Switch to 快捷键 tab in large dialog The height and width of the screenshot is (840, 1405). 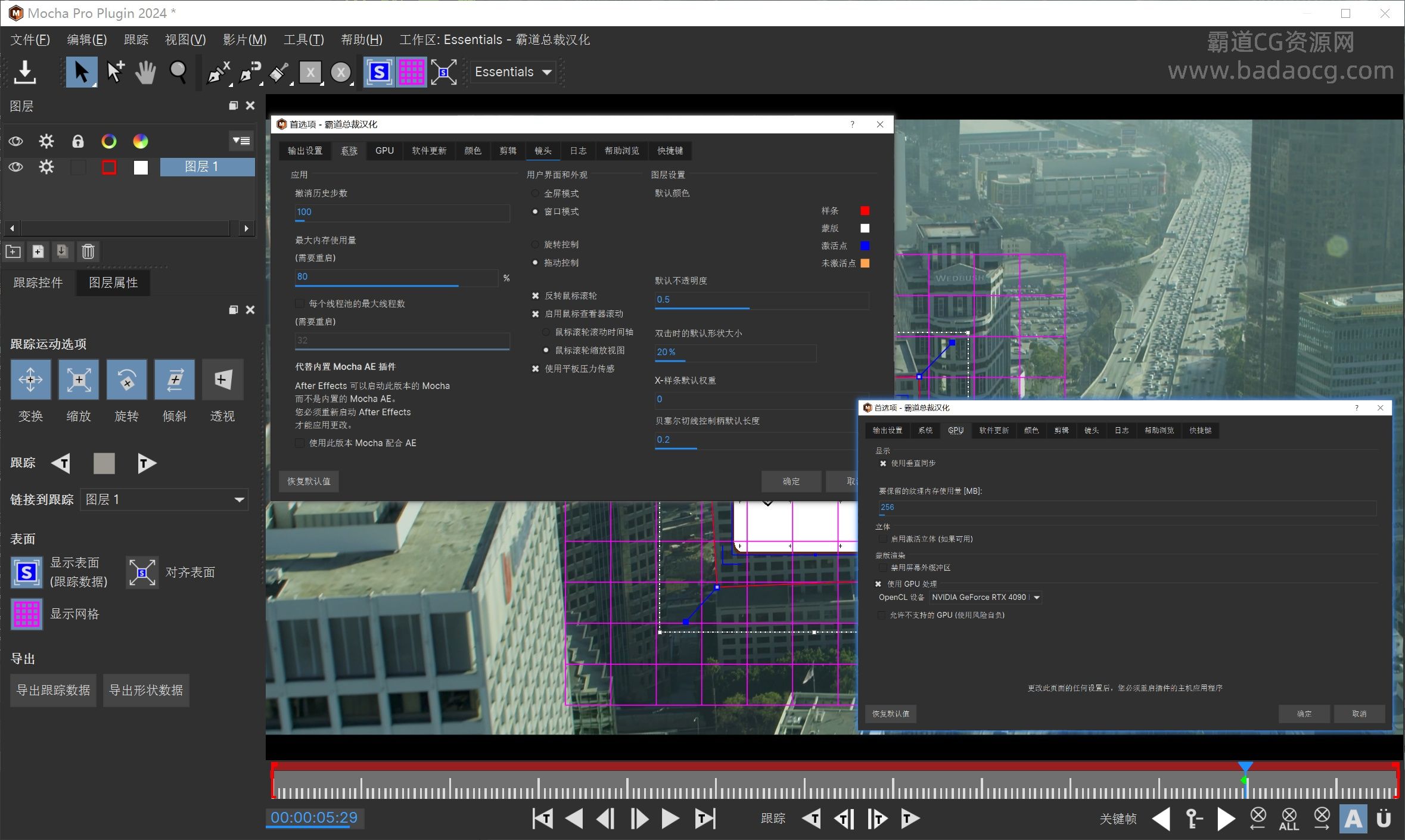pyautogui.click(x=670, y=151)
